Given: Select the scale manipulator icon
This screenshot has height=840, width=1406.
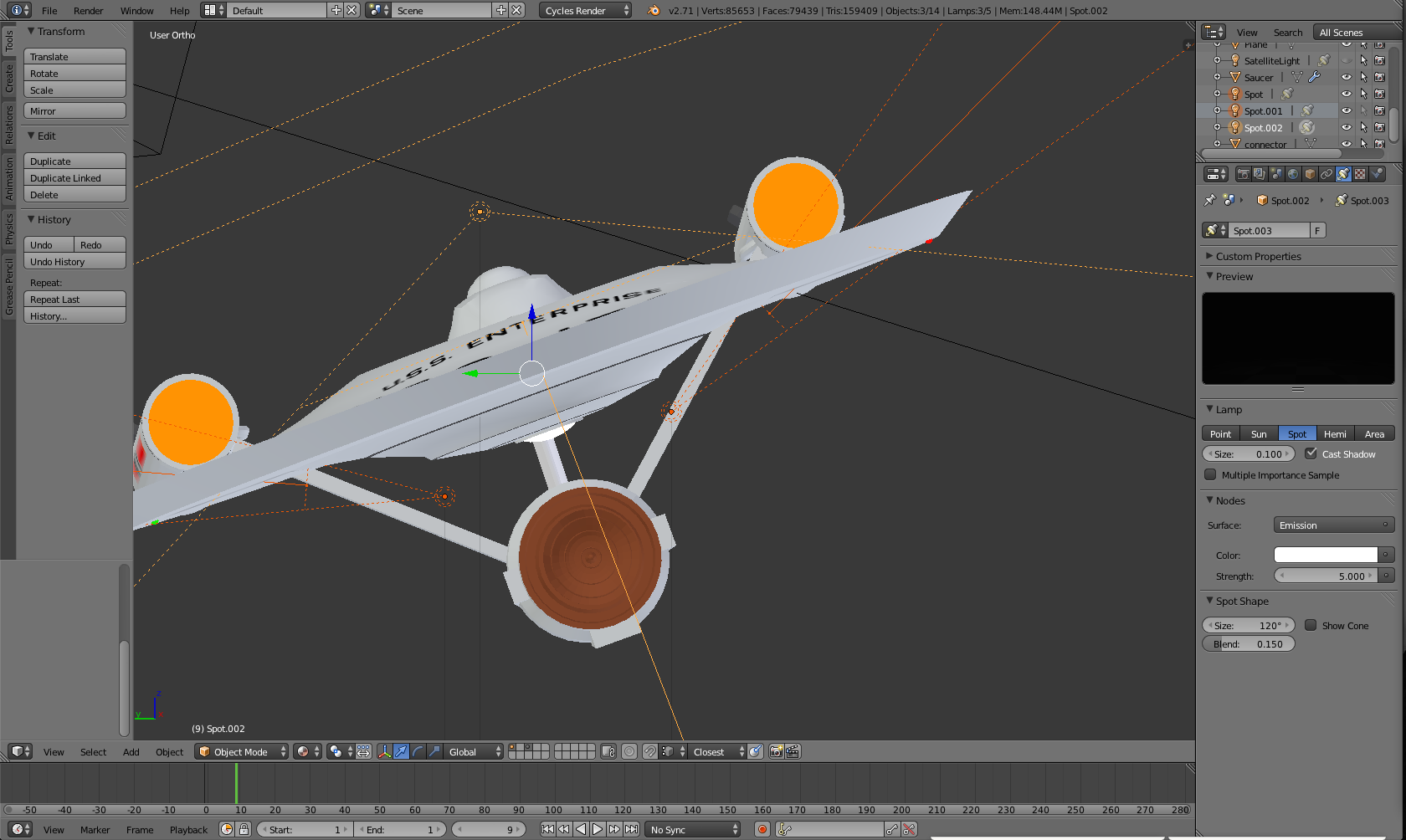Looking at the screenshot, I should tap(434, 751).
